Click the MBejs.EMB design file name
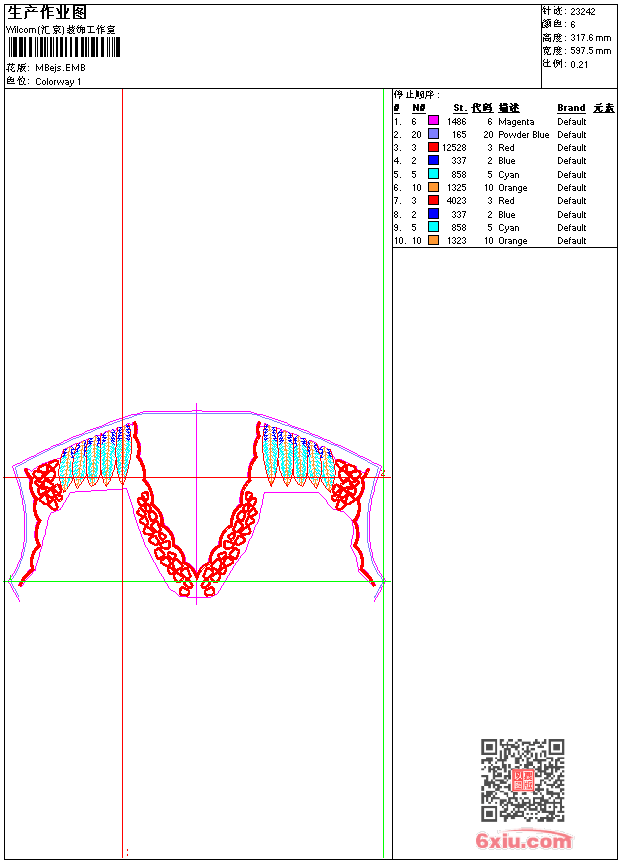 [61, 68]
